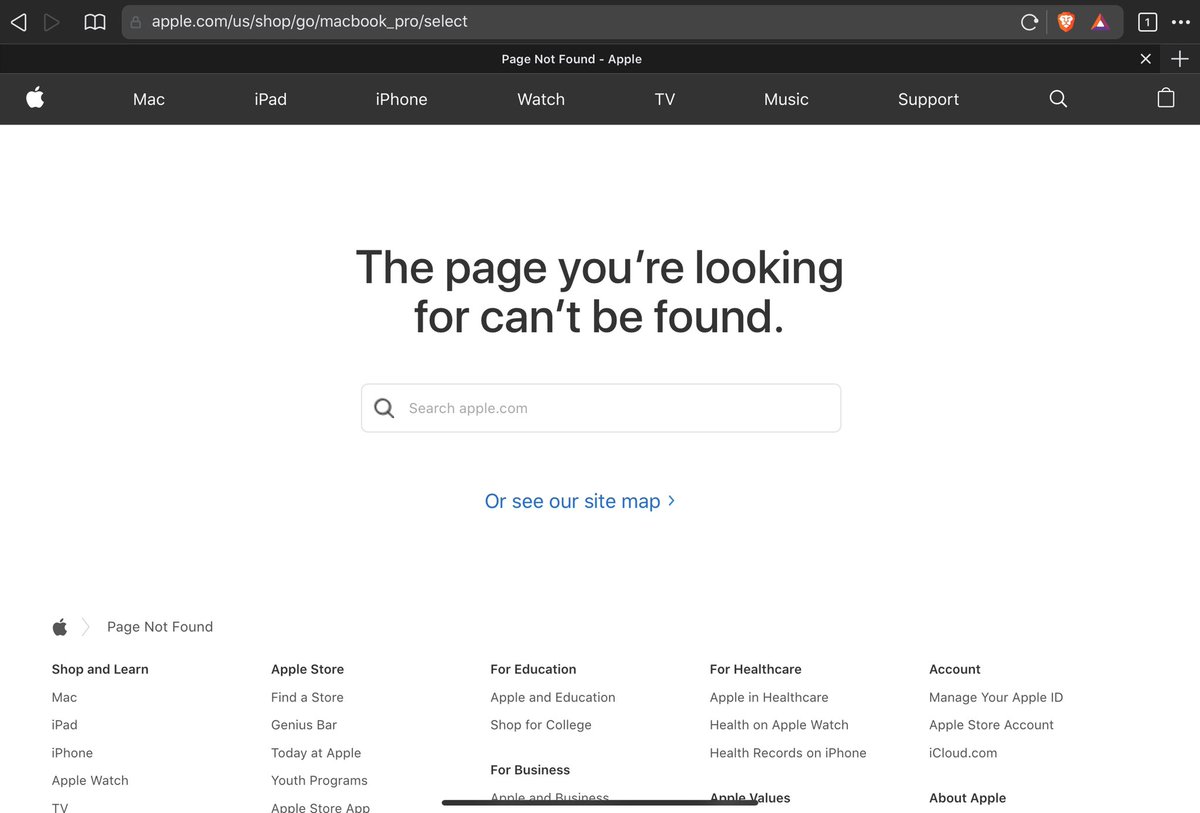The height and width of the screenshot is (813, 1200).
Task: Open the bookmarks book icon
Action: tap(95, 21)
